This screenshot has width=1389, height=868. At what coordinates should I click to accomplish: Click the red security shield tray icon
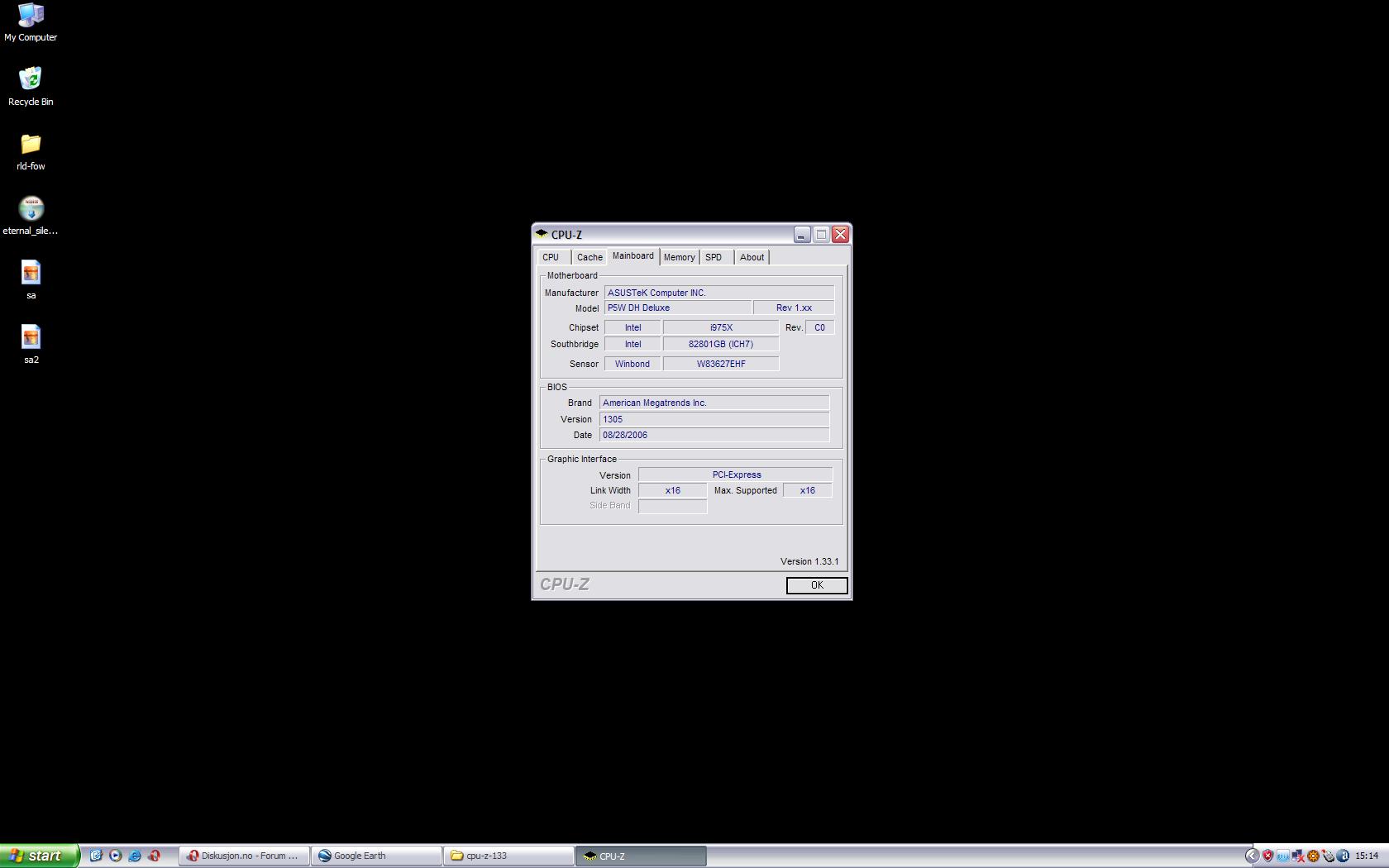[1267, 856]
